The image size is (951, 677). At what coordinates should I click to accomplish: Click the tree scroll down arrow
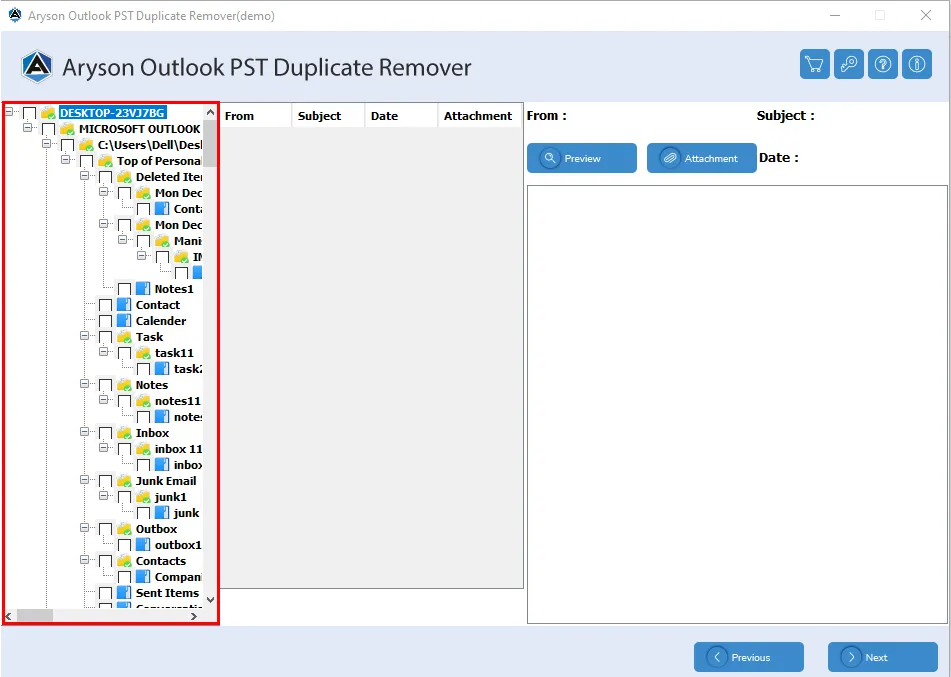[x=210, y=599]
